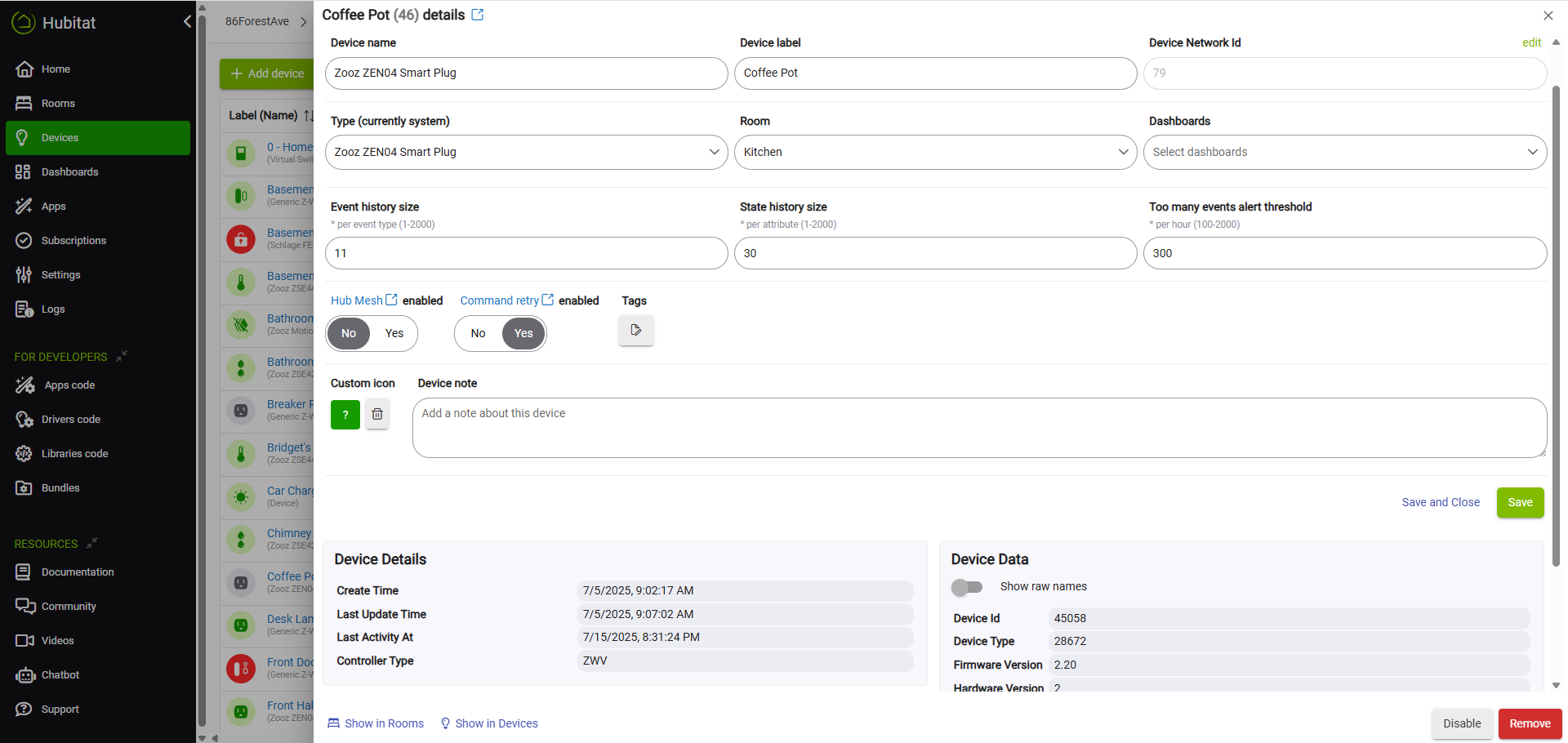This screenshot has height=743, width=1568.
Task: Open the Room dropdown set to Kitchen
Action: click(x=935, y=153)
